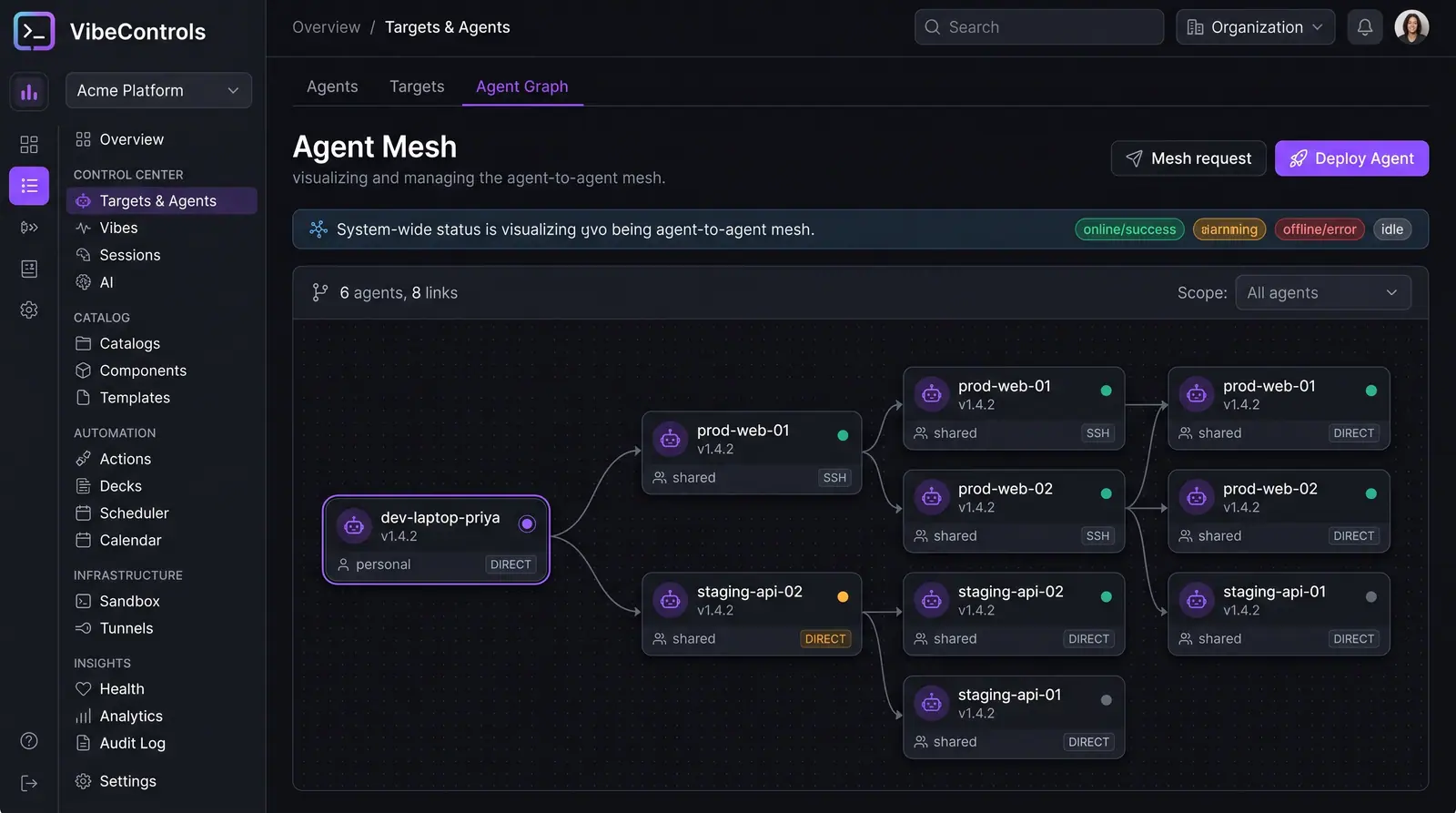Viewport: 1456px width, 813px height.
Task: Open the Organization dropdown
Action: 1255,27
